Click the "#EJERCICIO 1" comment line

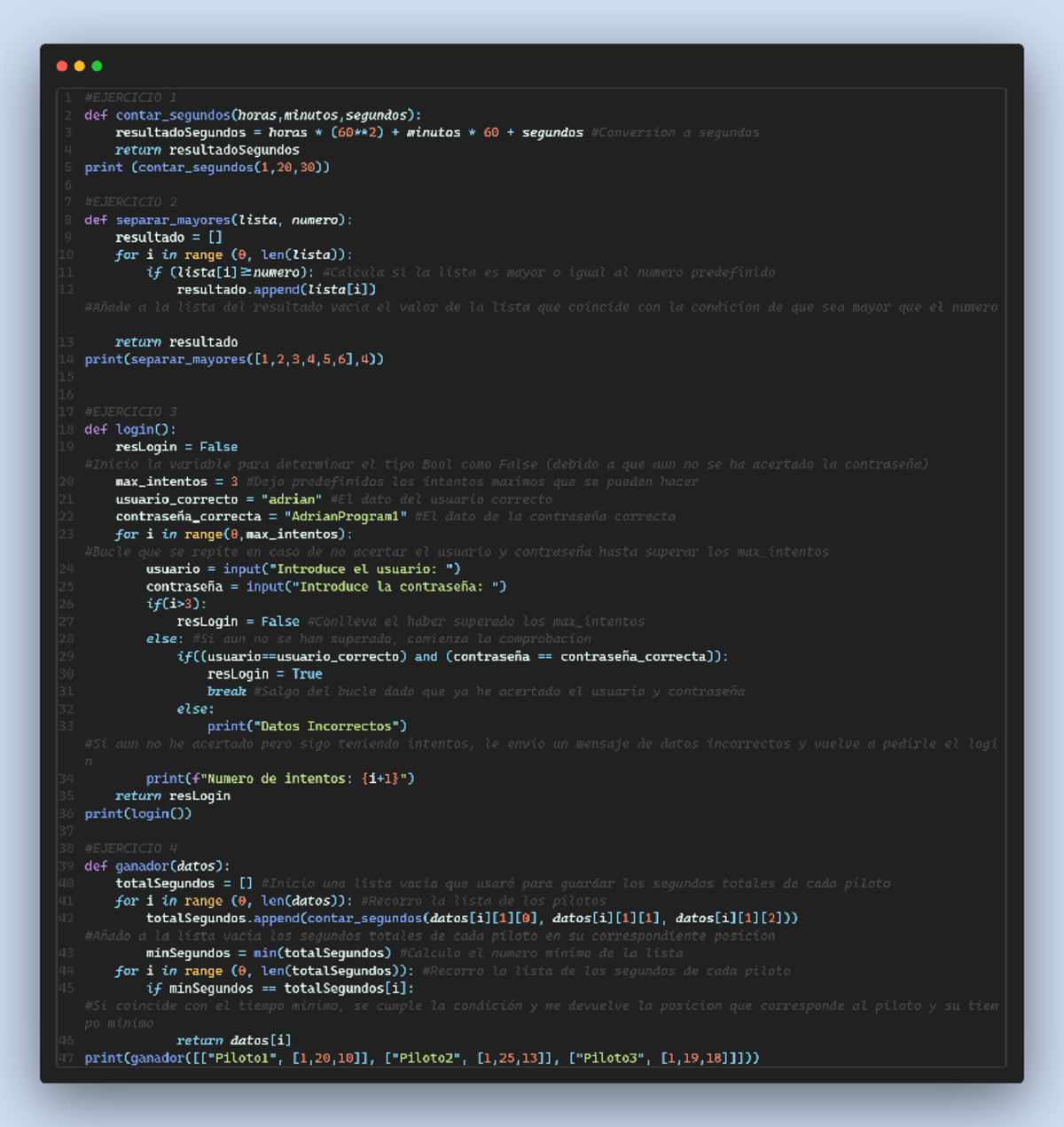130,98
